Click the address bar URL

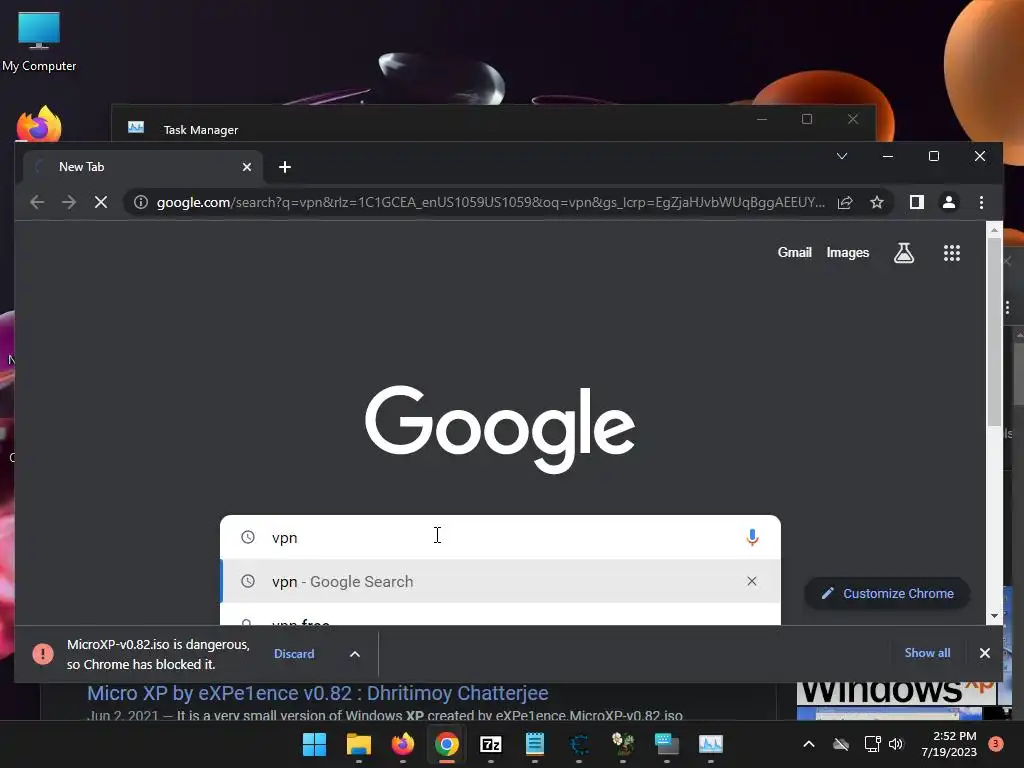tap(490, 202)
